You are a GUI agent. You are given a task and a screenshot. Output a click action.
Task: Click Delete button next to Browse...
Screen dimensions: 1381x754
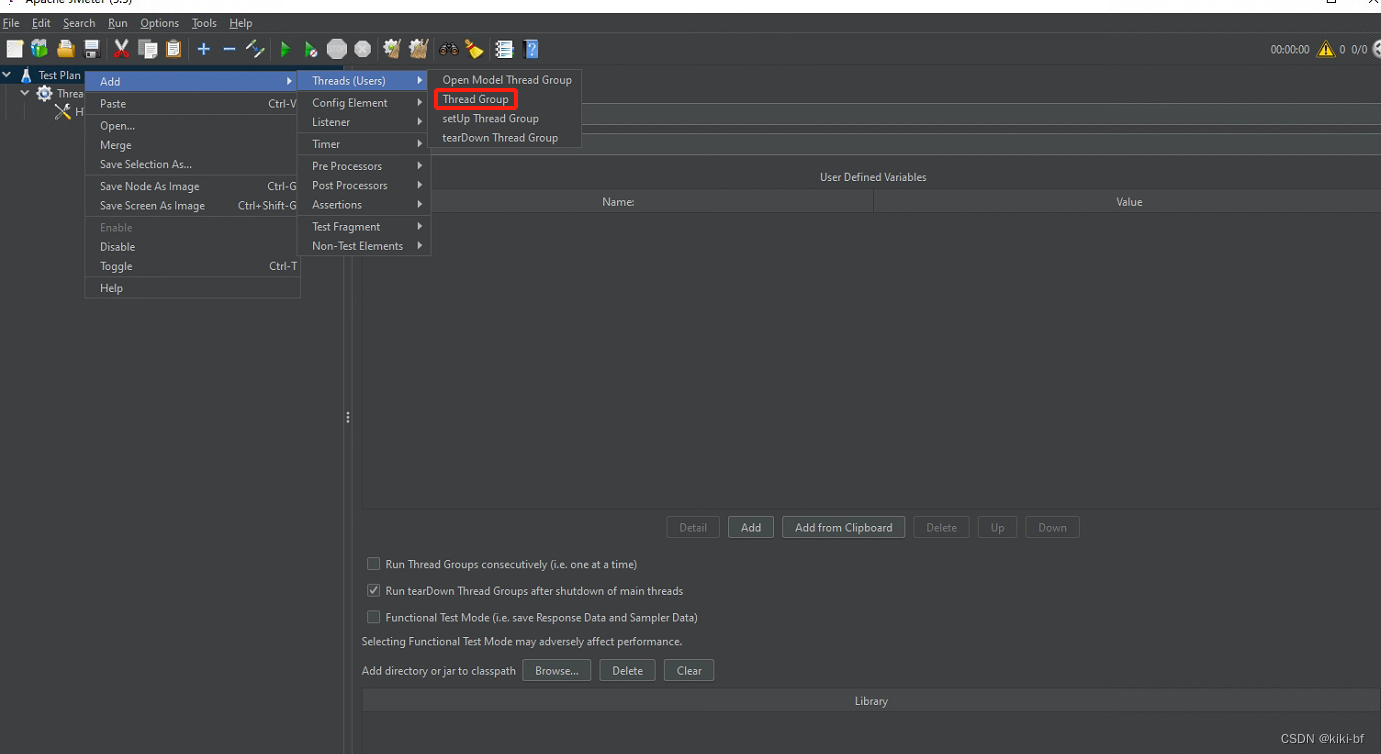coord(627,671)
